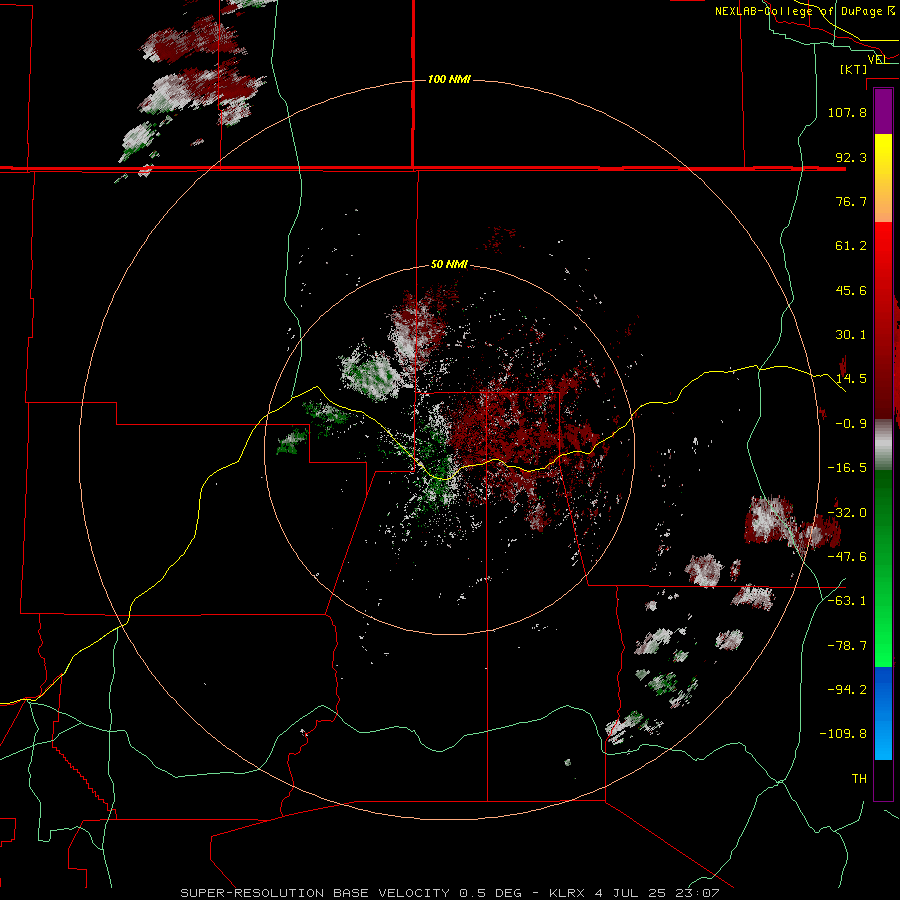
Task: Click the 107.8 value on velocity scale
Action: point(847,112)
